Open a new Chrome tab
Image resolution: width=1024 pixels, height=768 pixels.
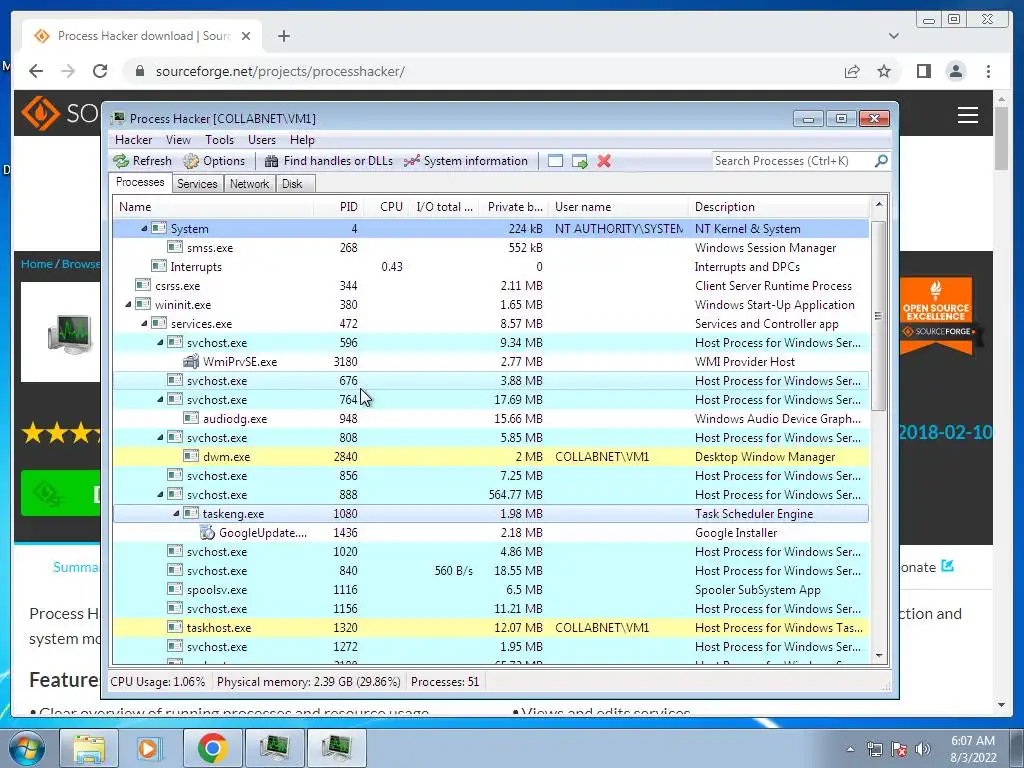(x=283, y=36)
